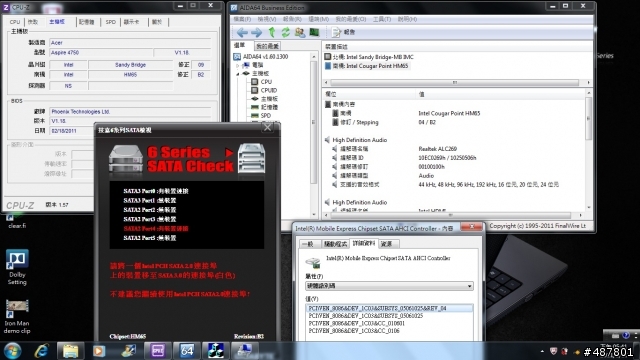Open graphics tab in CPU-Z
The image size is (640, 360).
click(x=131, y=22)
